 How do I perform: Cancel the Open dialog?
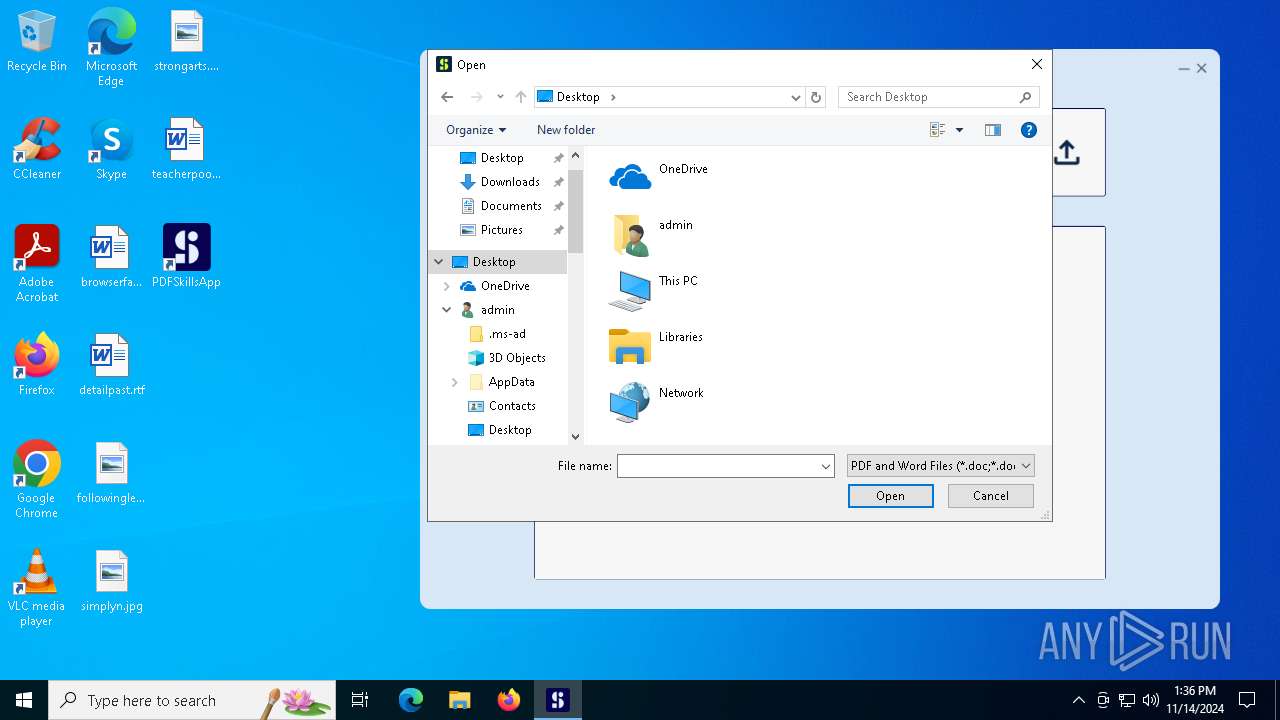pos(991,496)
